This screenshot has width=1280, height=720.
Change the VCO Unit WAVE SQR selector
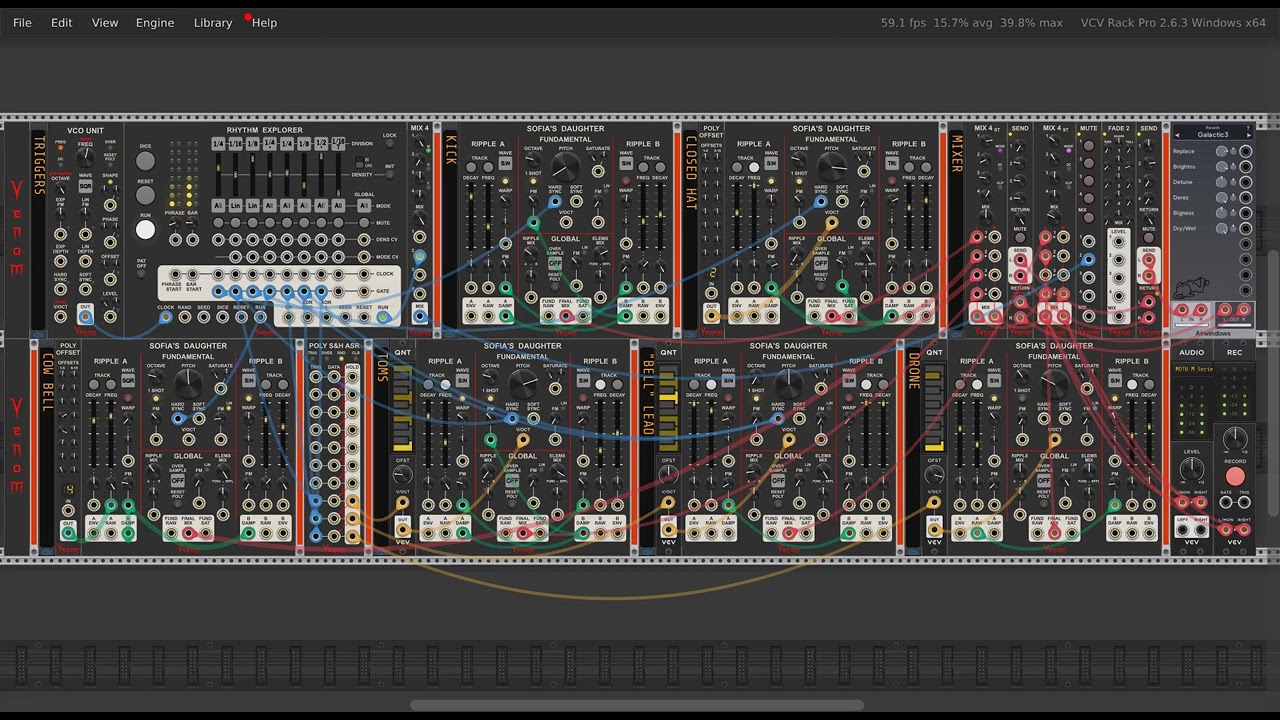[86, 186]
